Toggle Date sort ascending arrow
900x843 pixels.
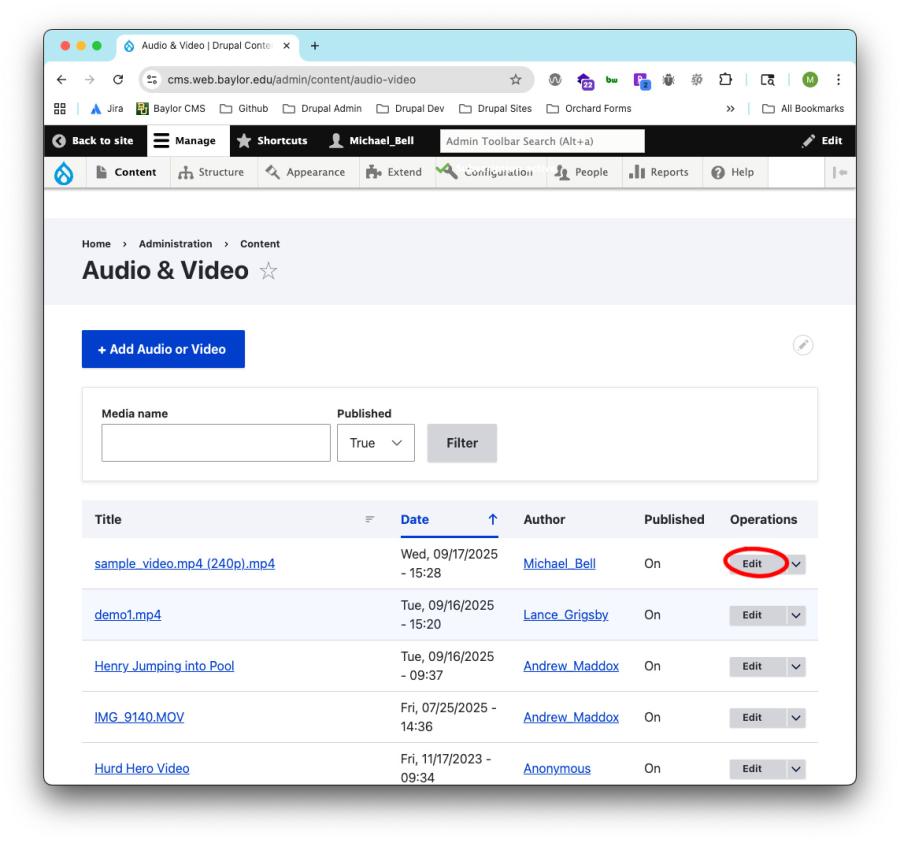(492, 519)
